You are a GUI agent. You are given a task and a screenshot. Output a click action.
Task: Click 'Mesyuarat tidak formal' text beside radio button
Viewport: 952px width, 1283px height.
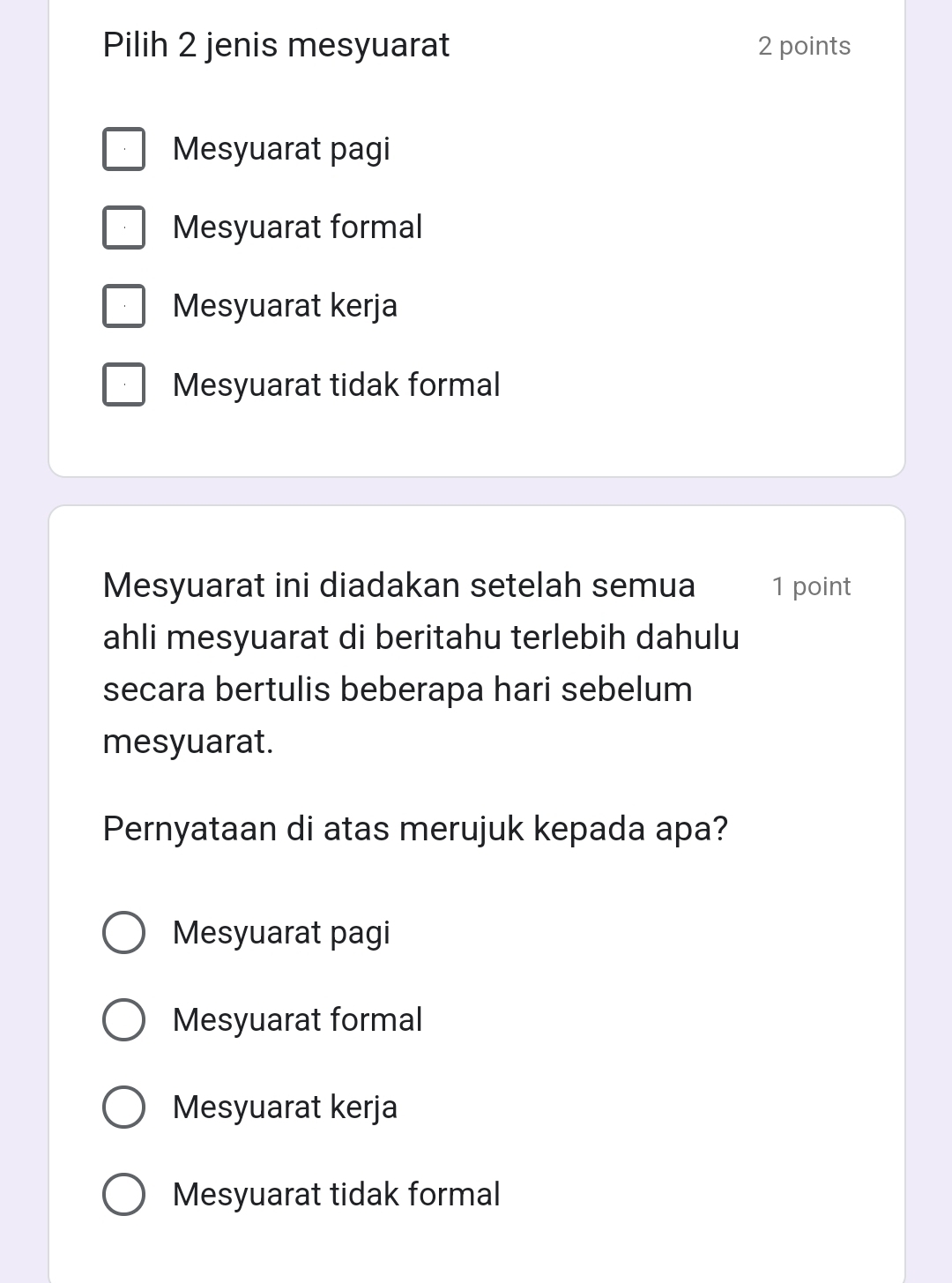tap(336, 1195)
